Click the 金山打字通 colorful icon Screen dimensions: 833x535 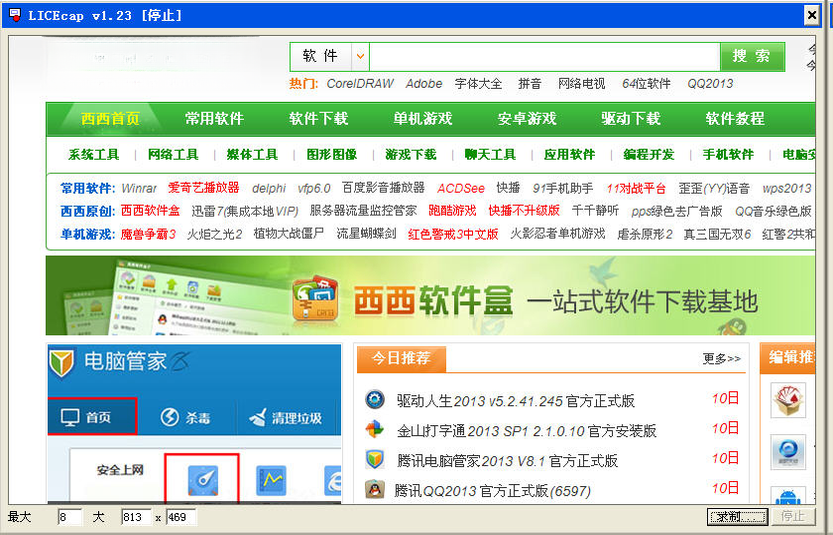(375, 429)
